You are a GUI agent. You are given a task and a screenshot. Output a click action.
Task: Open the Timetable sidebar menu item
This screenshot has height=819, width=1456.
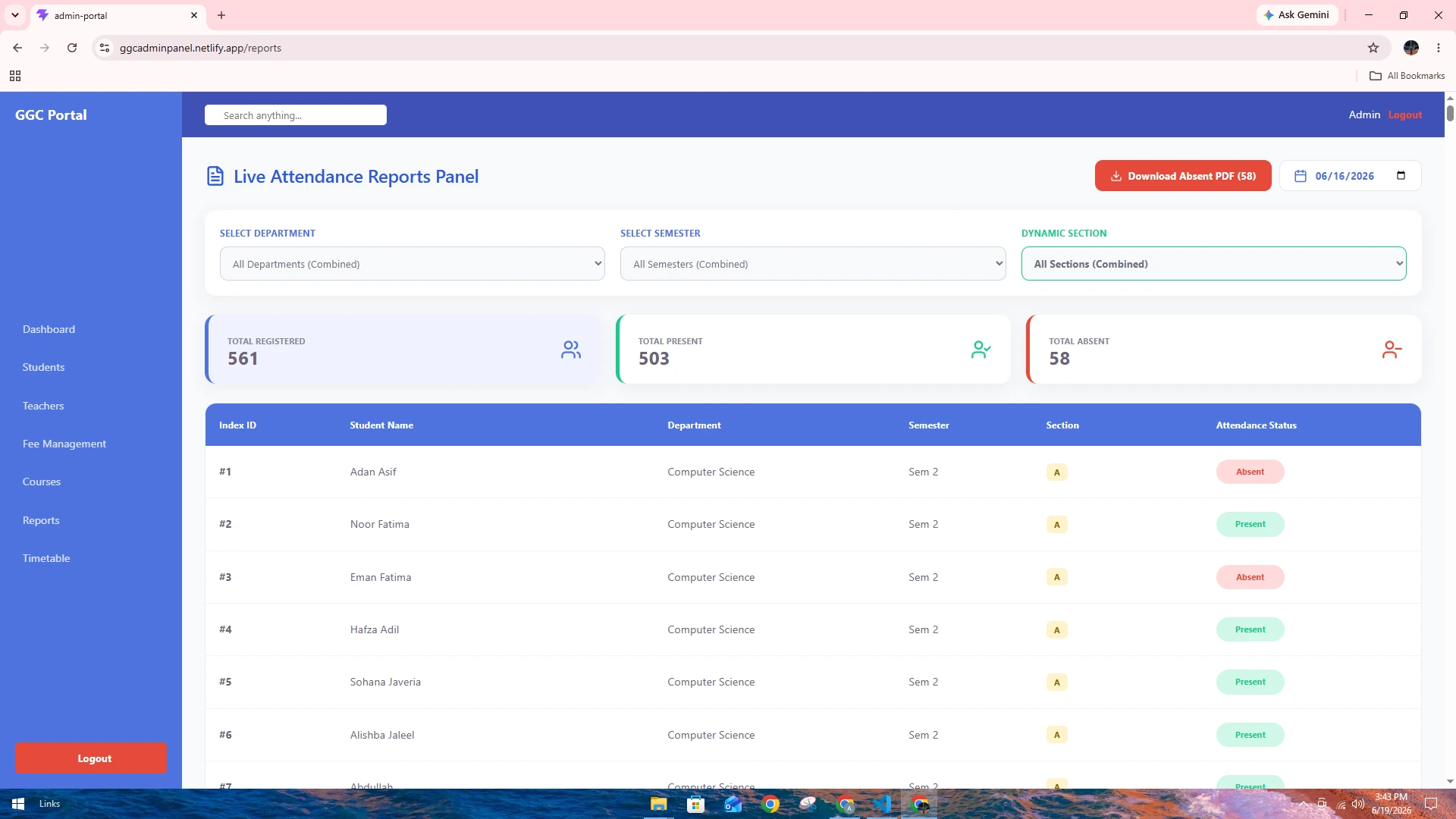point(46,559)
